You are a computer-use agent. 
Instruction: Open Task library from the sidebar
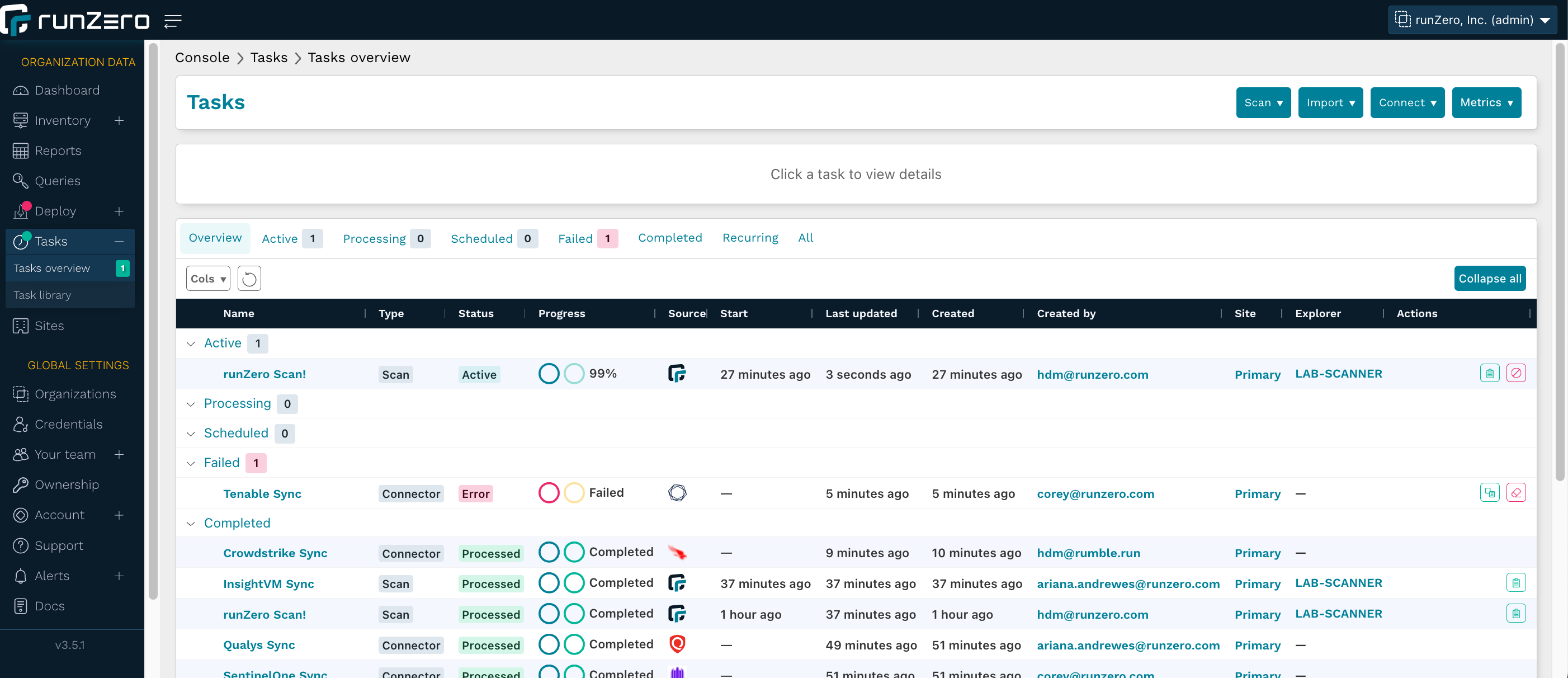pos(42,295)
